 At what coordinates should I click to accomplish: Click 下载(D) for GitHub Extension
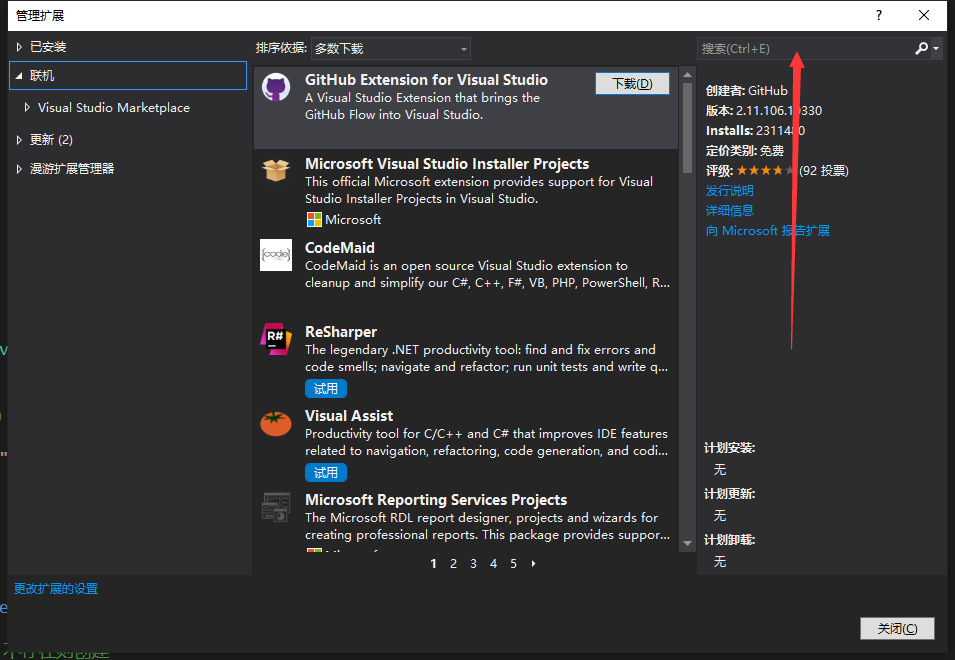(632, 83)
